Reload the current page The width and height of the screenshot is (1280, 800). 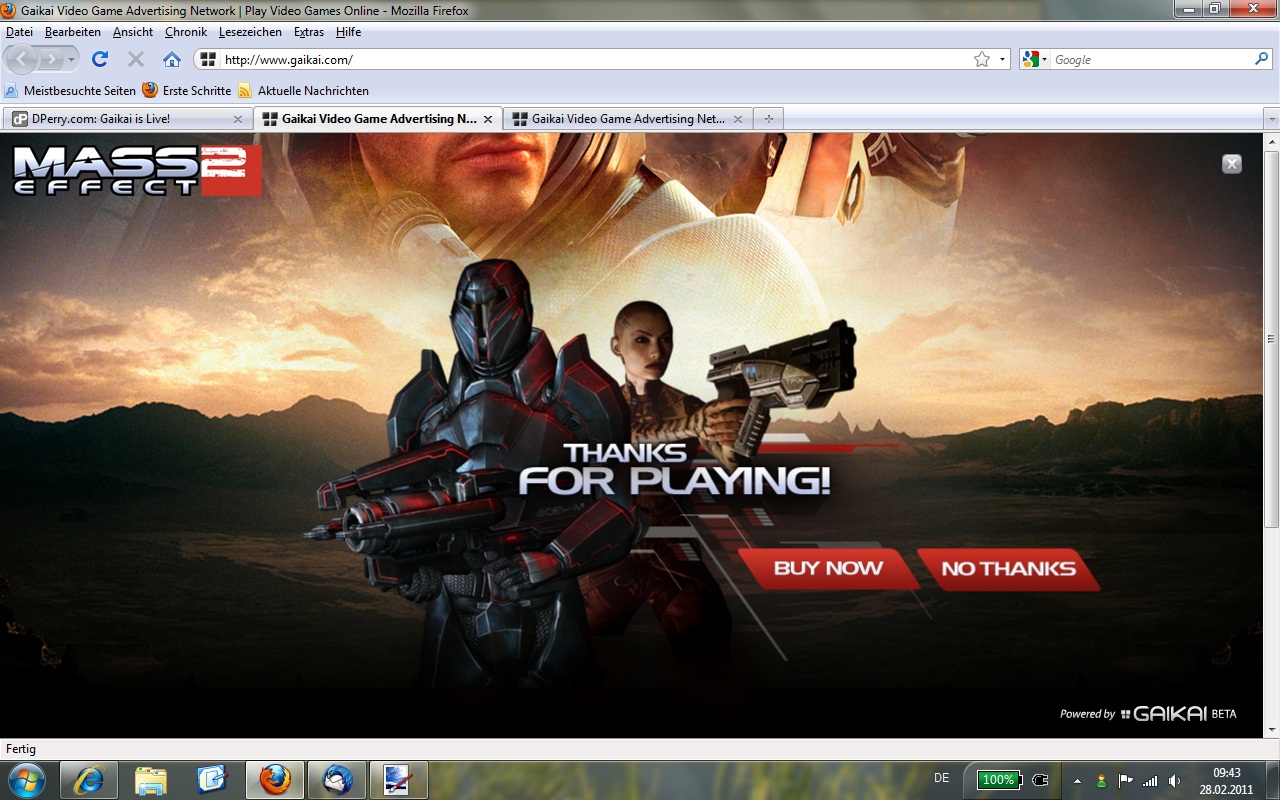[98, 58]
